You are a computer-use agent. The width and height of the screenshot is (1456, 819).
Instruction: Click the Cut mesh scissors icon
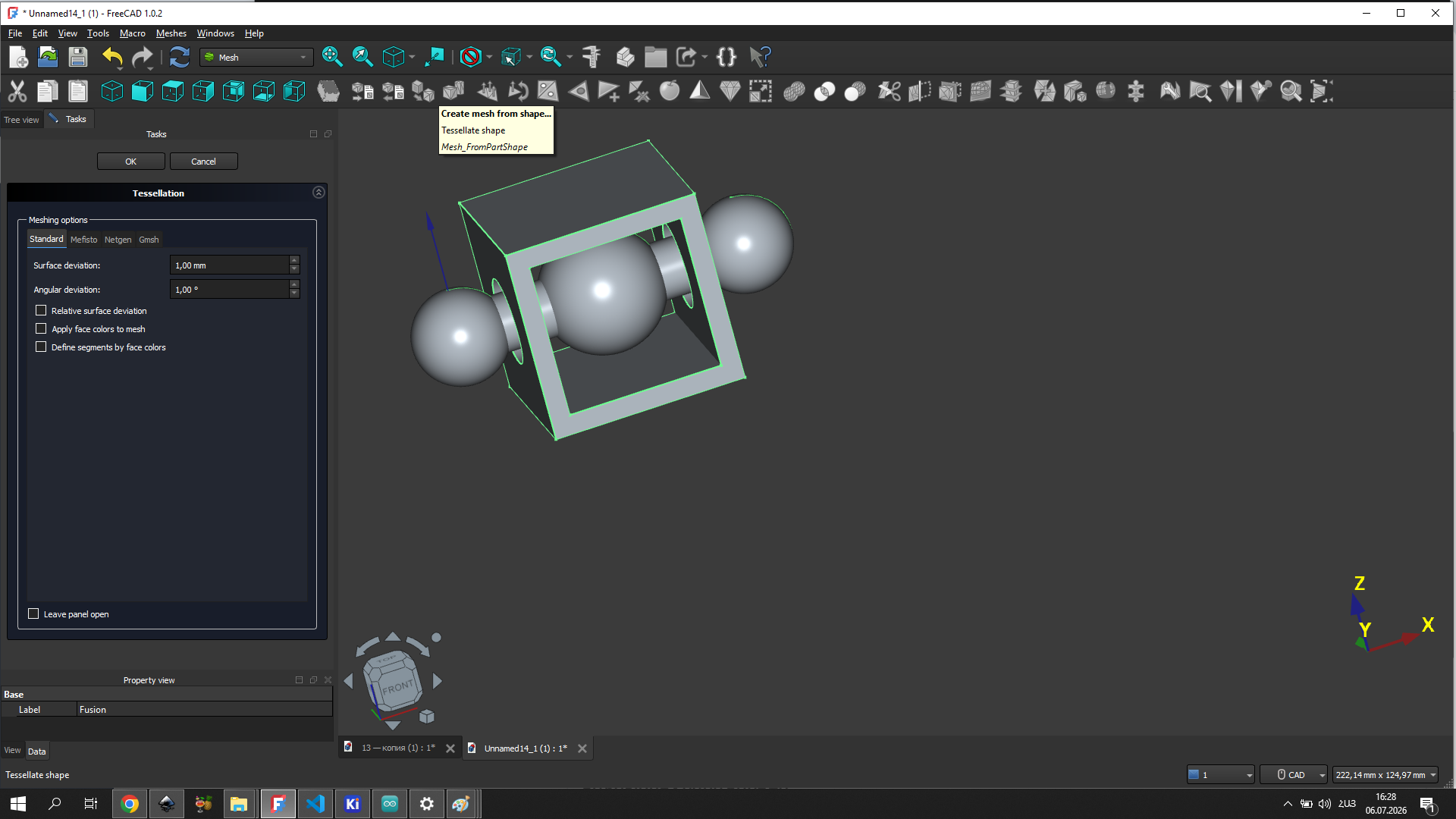click(x=889, y=91)
